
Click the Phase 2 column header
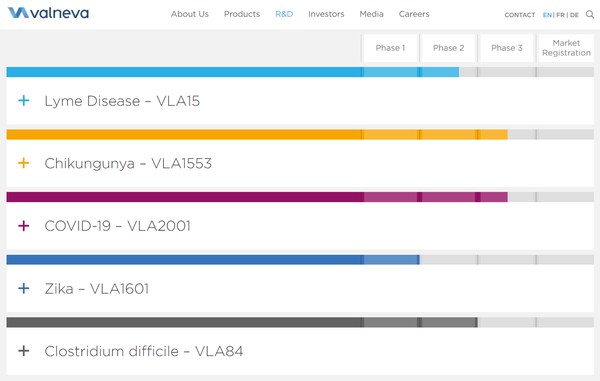448,48
